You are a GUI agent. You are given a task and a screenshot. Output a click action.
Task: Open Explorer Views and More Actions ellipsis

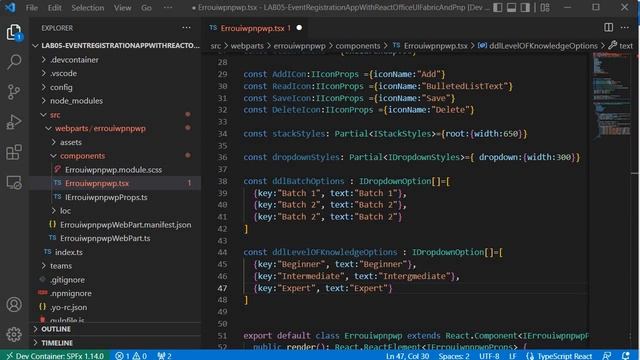[187, 28]
